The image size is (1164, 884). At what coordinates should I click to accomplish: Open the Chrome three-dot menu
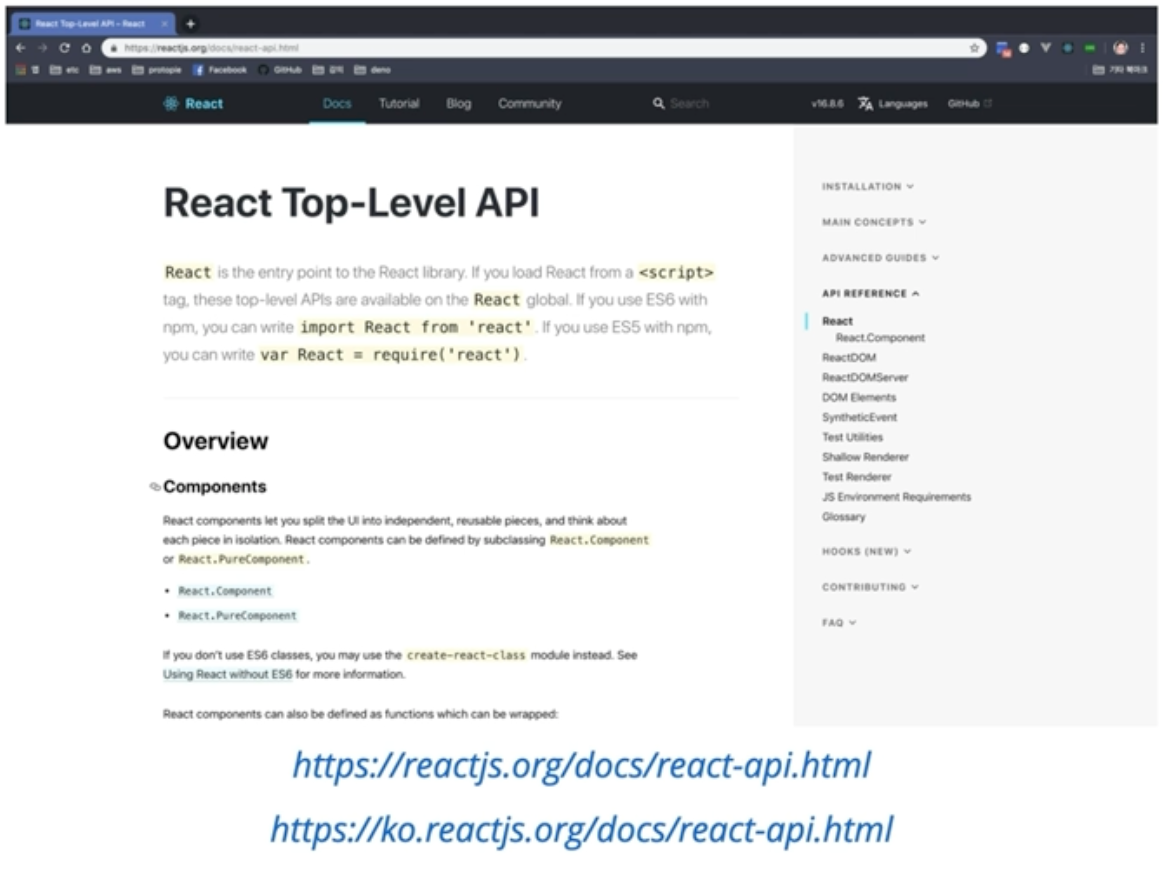1142,48
